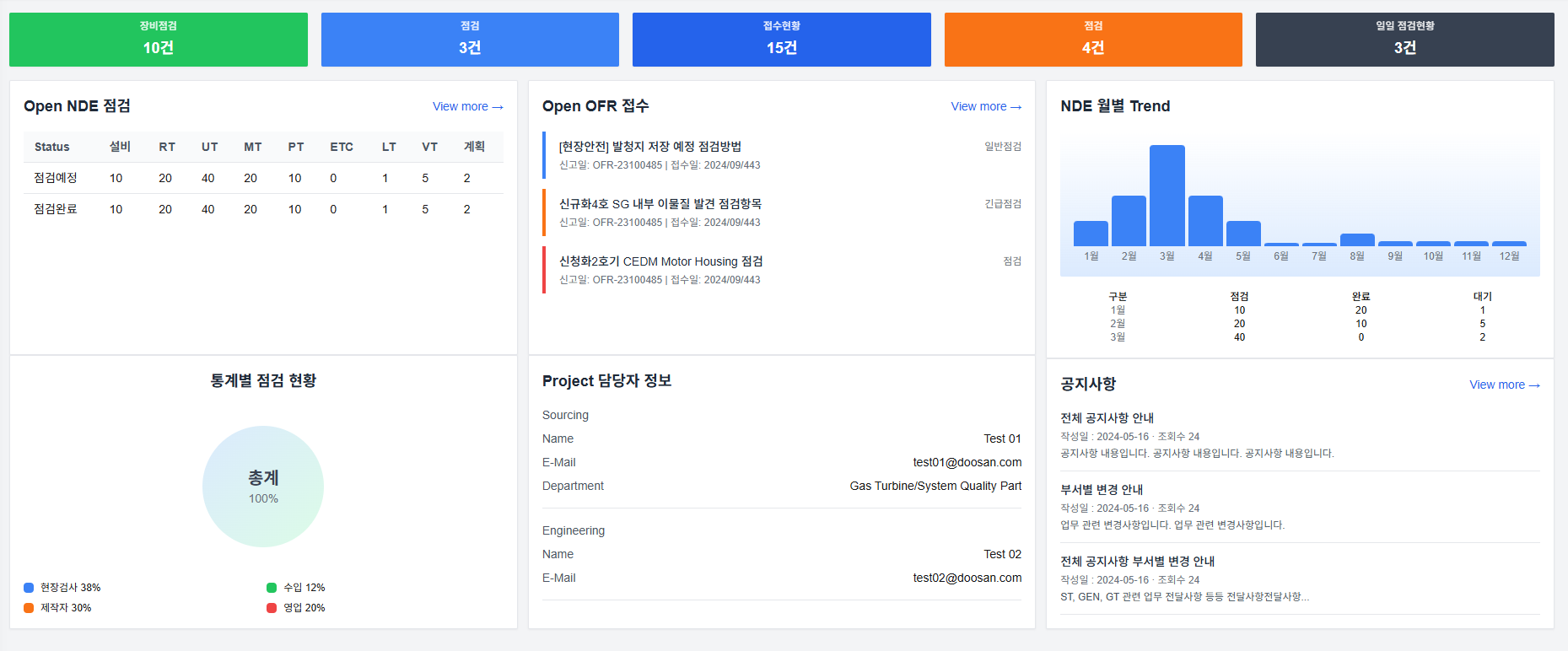1568x651 pixels.
Task: Click View more in Open OFR 접수
Action: [x=985, y=106]
